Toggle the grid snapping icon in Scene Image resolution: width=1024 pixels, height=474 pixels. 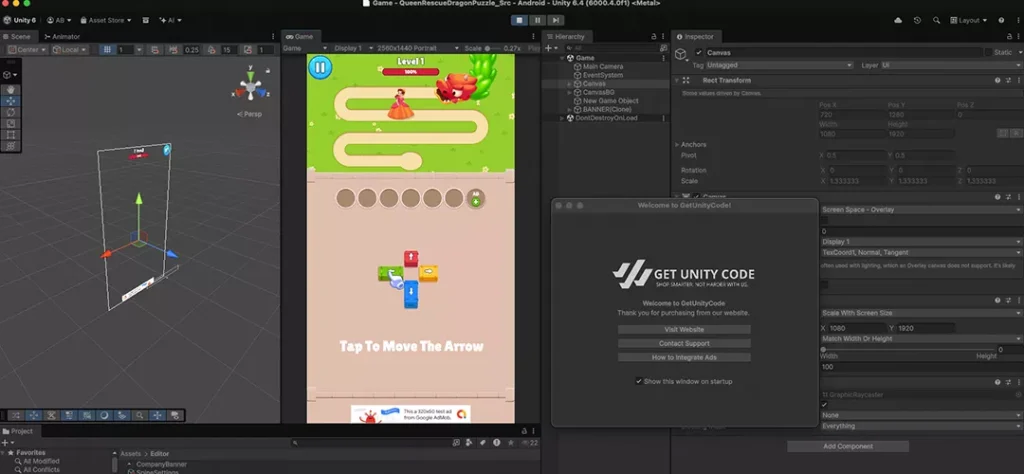(107, 50)
